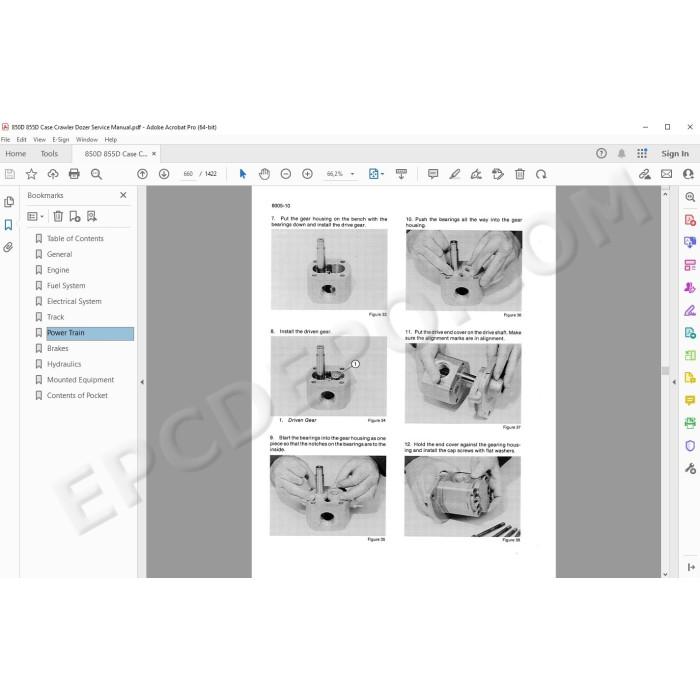Jump to the General bookmark

click(x=59, y=254)
